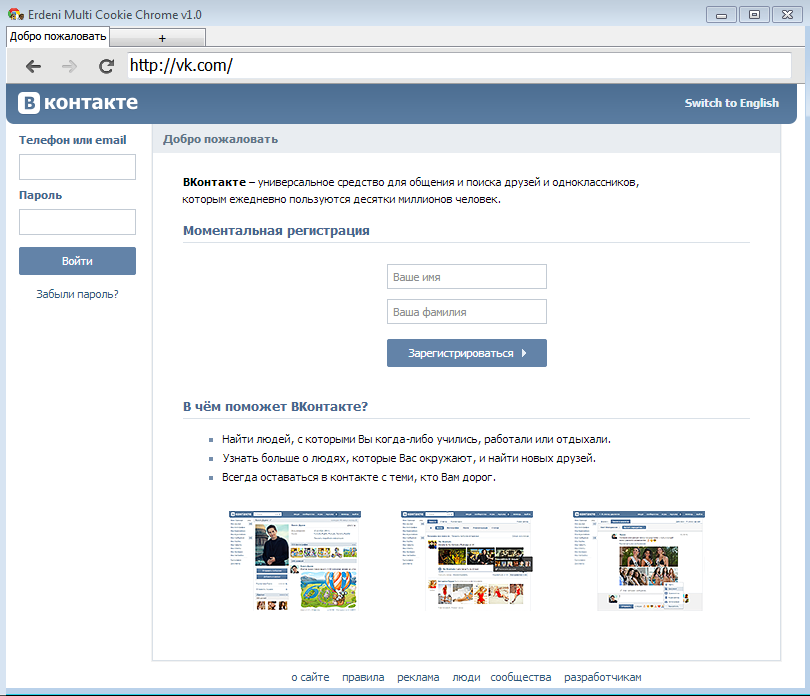Click the Ваше имя input field
Viewport: 810px width, 696px height.
click(x=466, y=277)
